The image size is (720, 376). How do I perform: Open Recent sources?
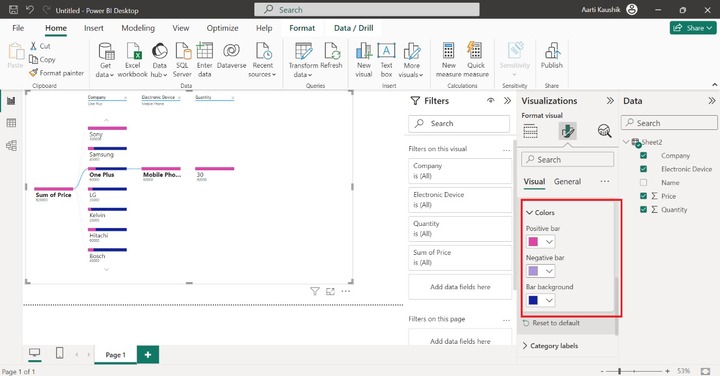coord(263,60)
